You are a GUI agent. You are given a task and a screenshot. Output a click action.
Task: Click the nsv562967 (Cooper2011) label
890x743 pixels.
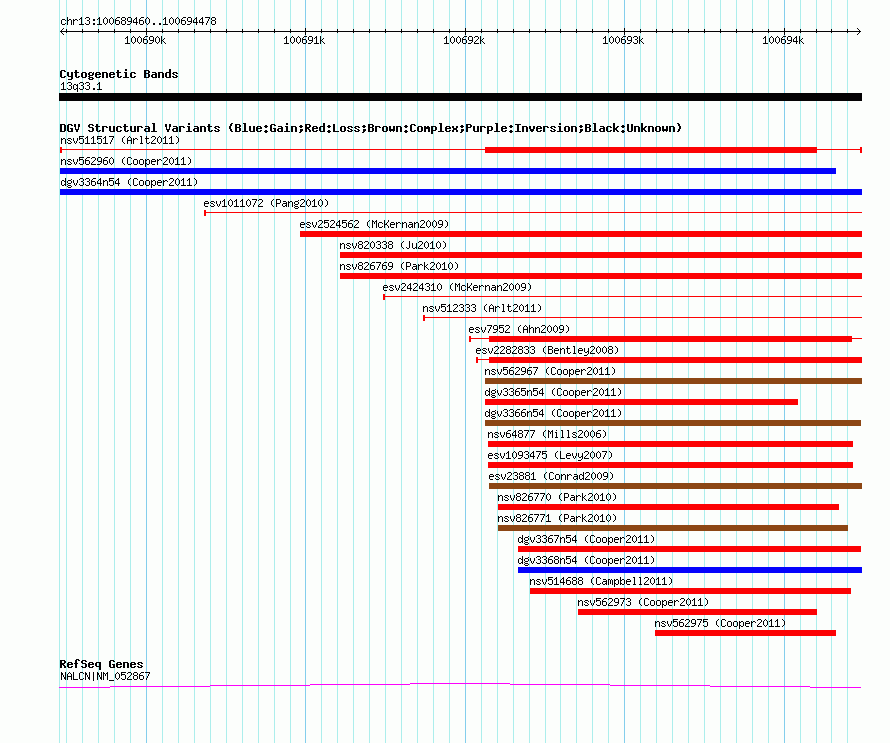click(x=550, y=371)
